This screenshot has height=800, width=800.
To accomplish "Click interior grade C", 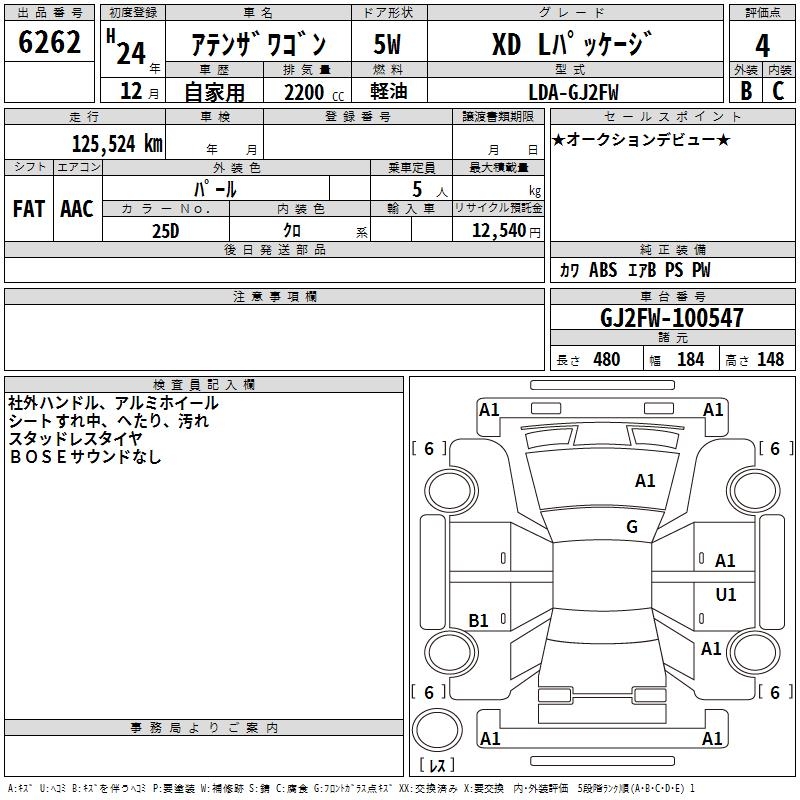I will pos(778,91).
